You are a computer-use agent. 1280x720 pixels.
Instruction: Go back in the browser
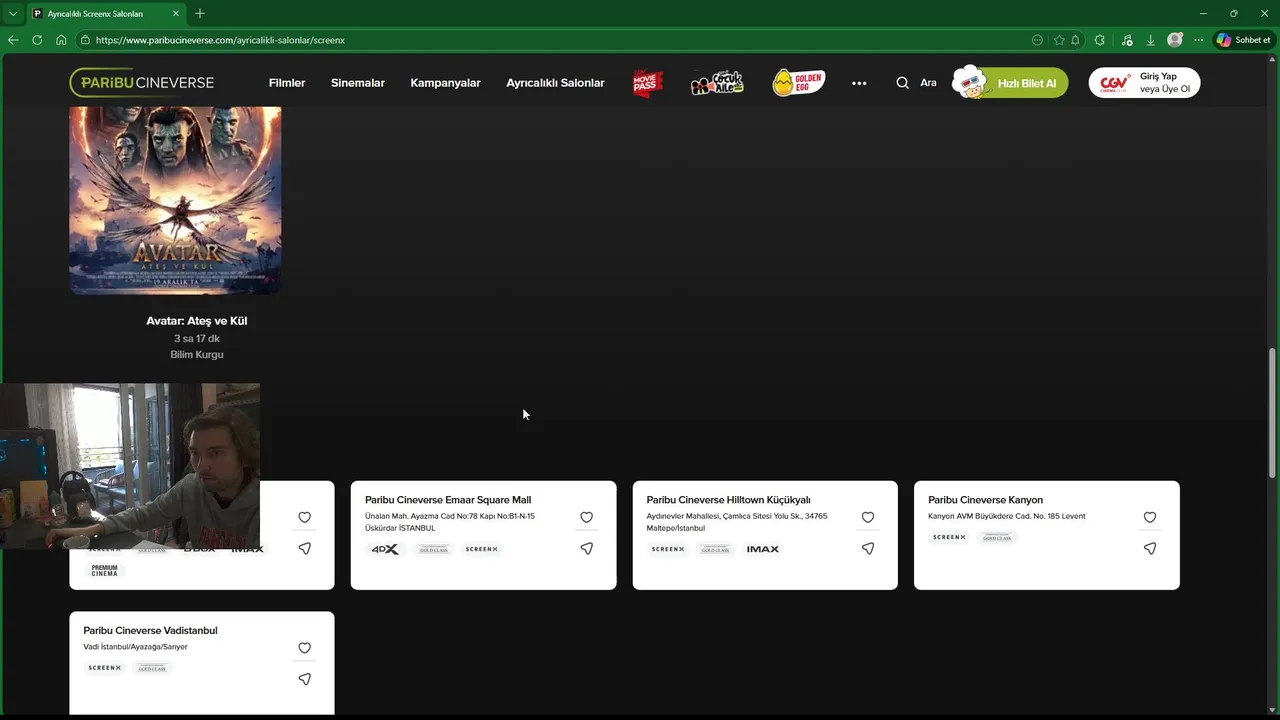13,40
